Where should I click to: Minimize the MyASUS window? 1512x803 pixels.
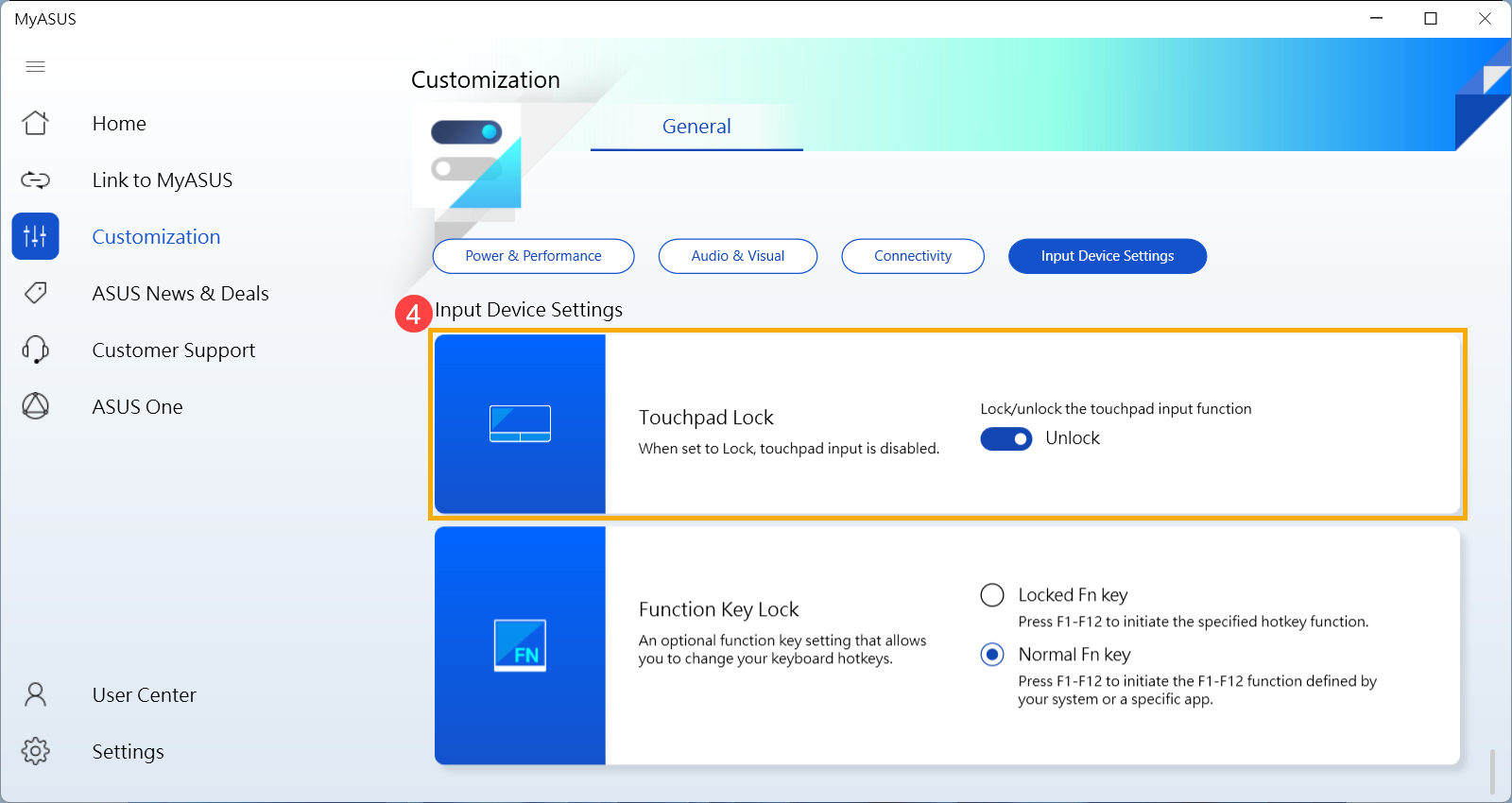1377,19
